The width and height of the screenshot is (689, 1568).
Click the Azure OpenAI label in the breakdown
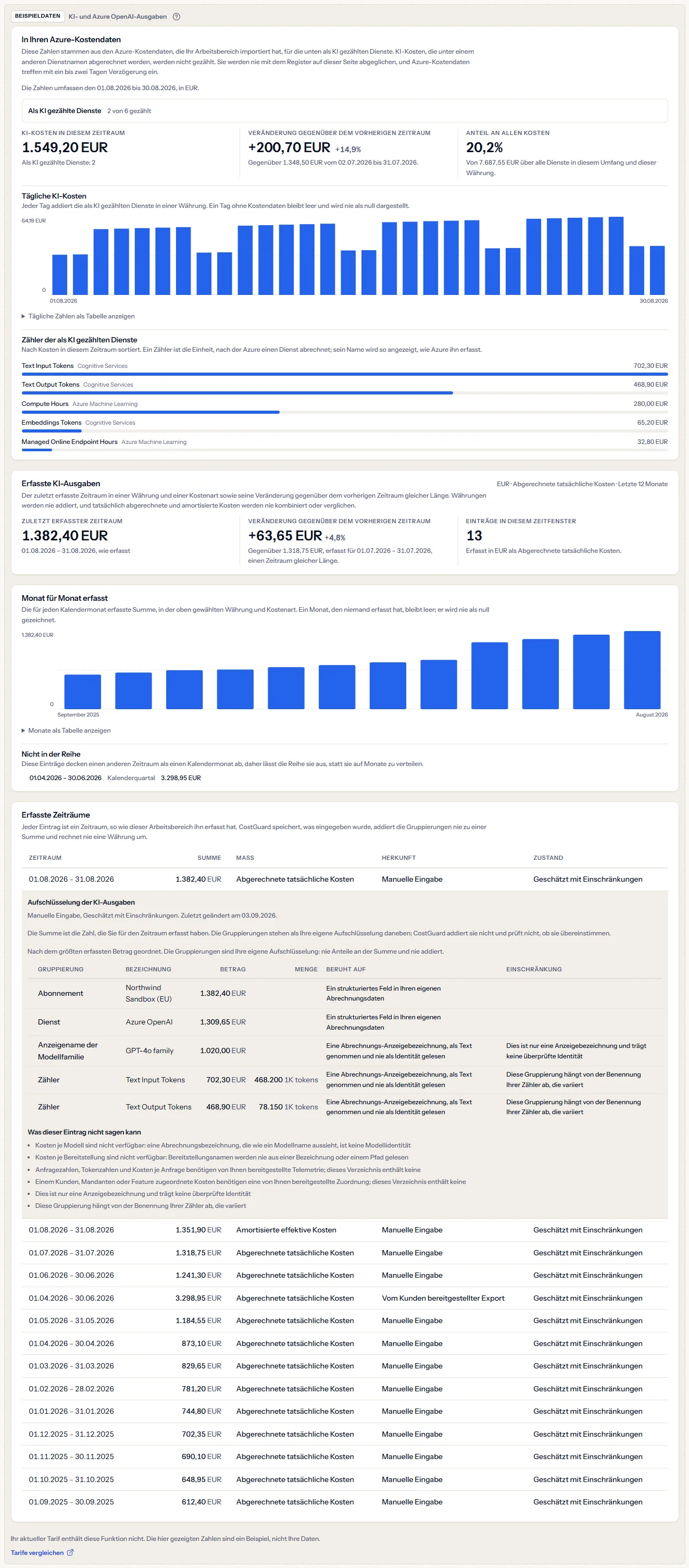tap(149, 1022)
